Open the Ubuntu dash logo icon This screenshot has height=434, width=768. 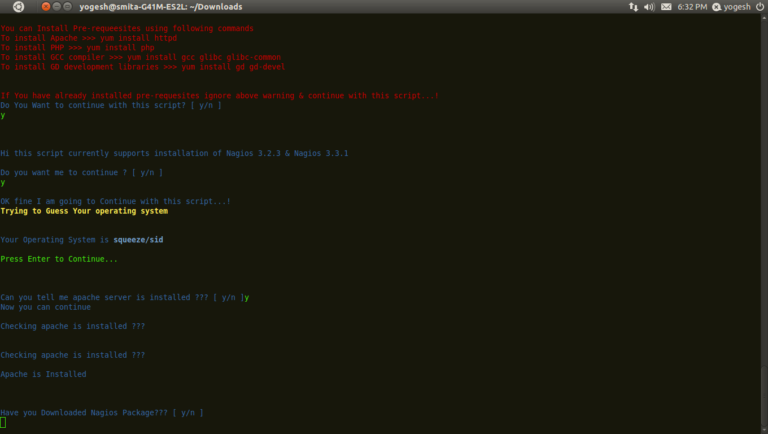18,6
